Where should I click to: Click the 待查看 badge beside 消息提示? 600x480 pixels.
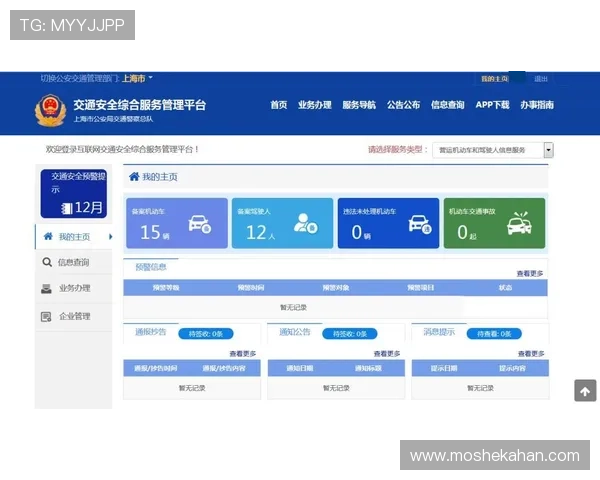494,334
